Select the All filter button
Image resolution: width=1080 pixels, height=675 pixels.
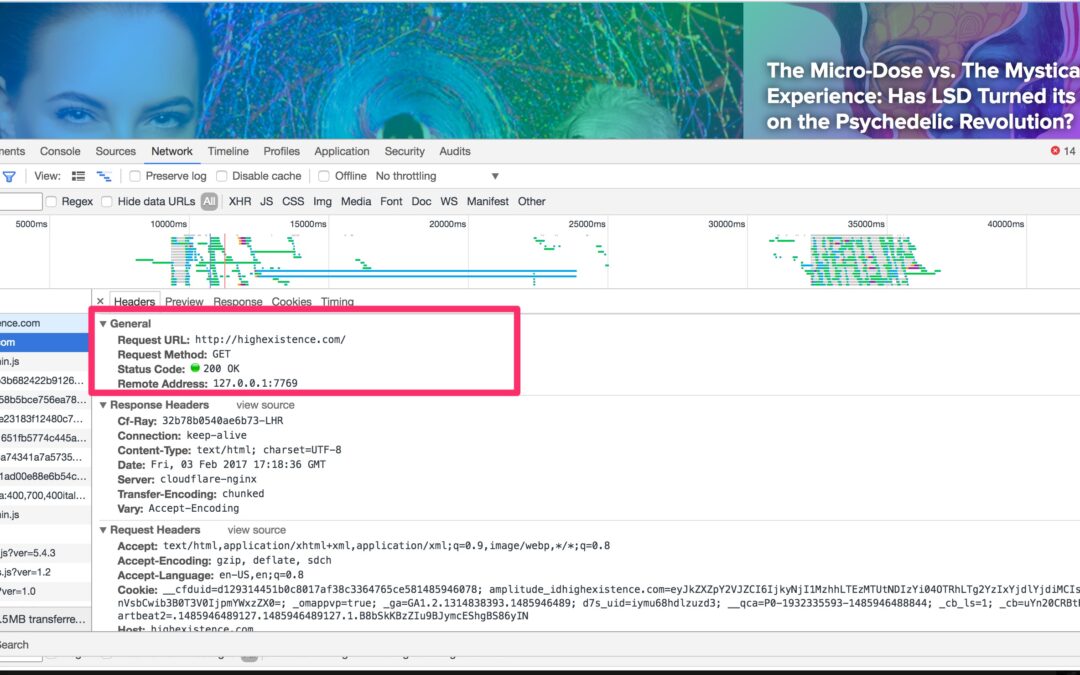coord(209,202)
